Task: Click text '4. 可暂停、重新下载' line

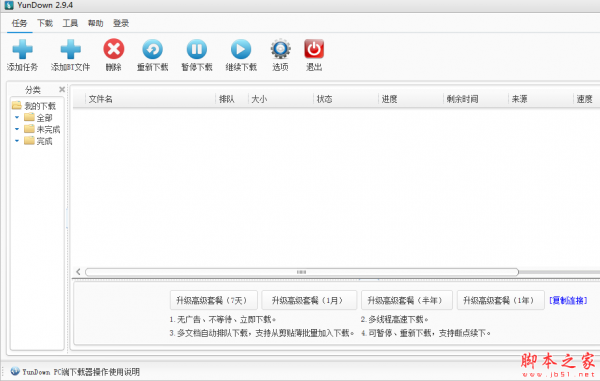Action: 426,333
